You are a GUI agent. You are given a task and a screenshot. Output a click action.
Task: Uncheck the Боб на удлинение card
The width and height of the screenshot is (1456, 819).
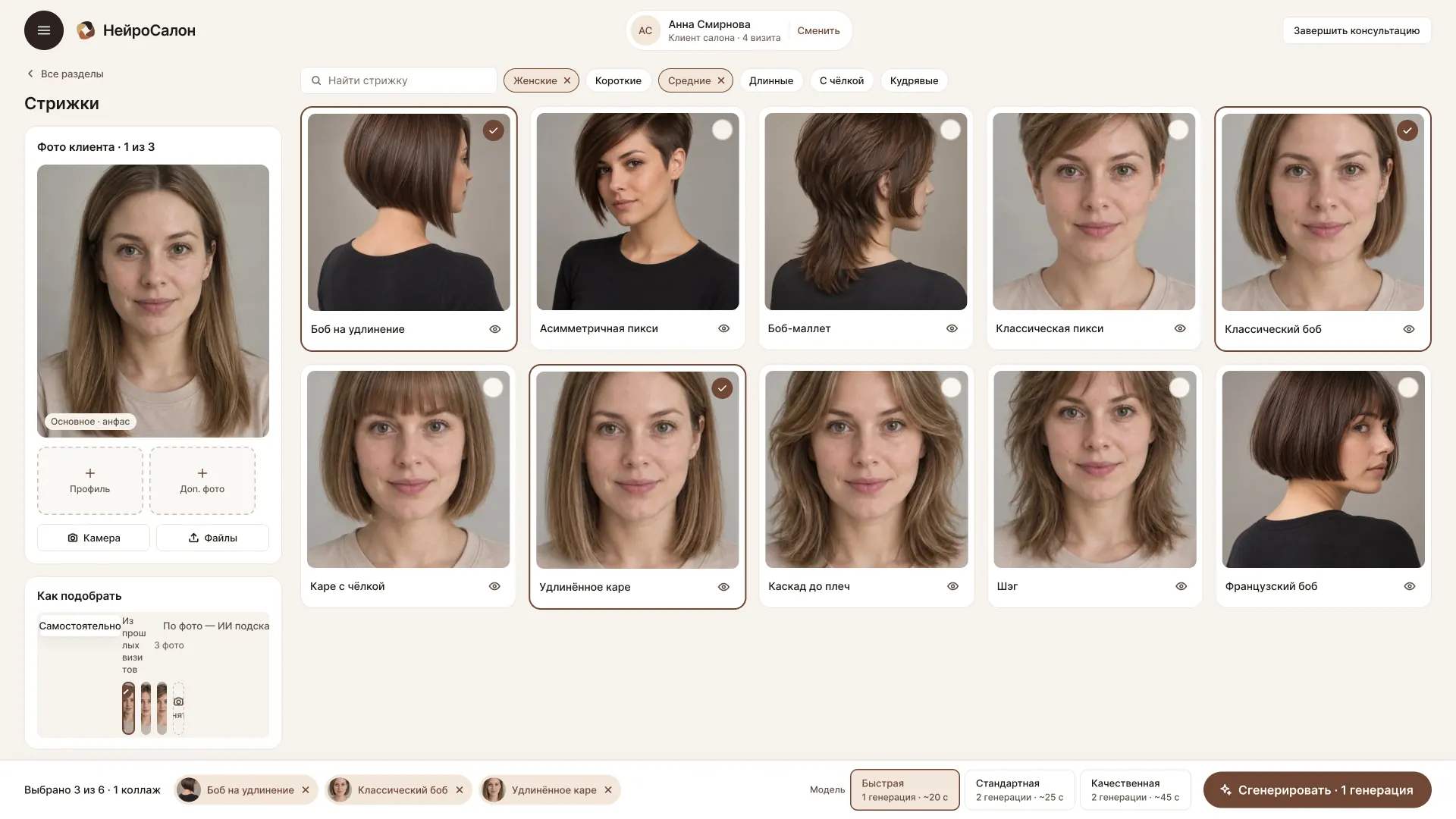[494, 130]
